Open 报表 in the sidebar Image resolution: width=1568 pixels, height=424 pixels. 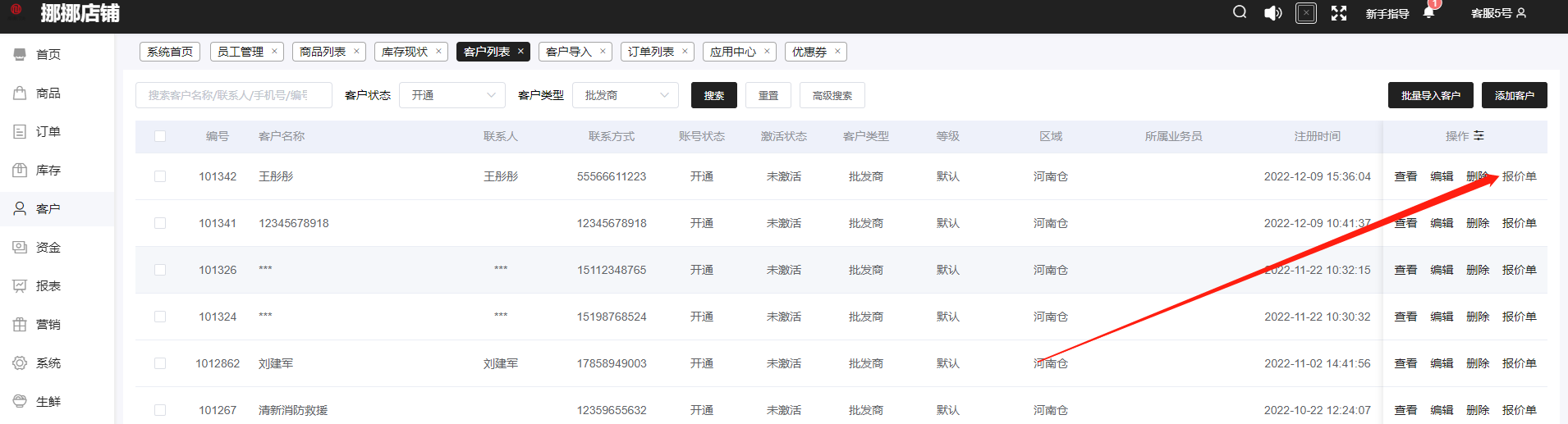click(48, 286)
